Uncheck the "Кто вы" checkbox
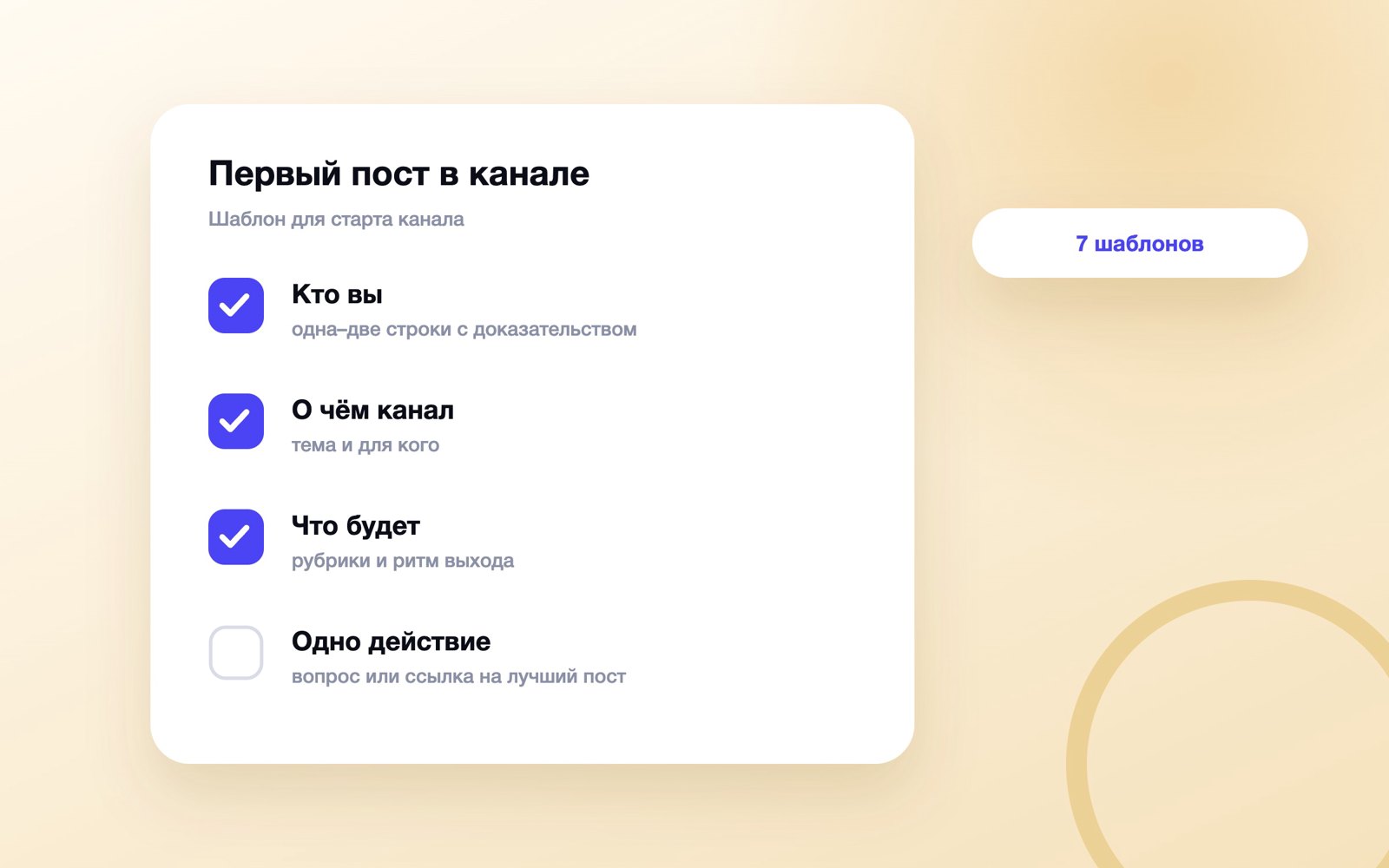 click(236, 306)
